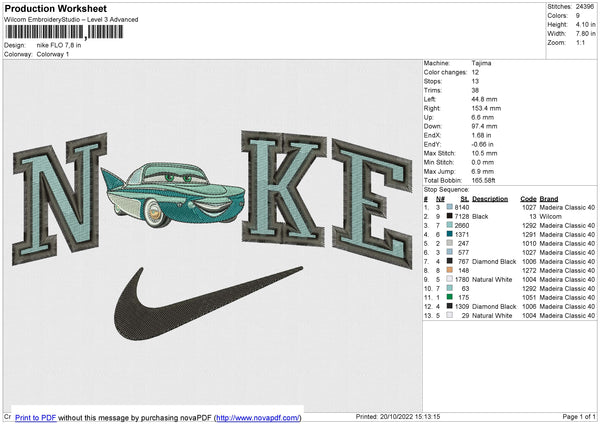Click the stop 13 Natural White swatch

[x=449, y=315]
